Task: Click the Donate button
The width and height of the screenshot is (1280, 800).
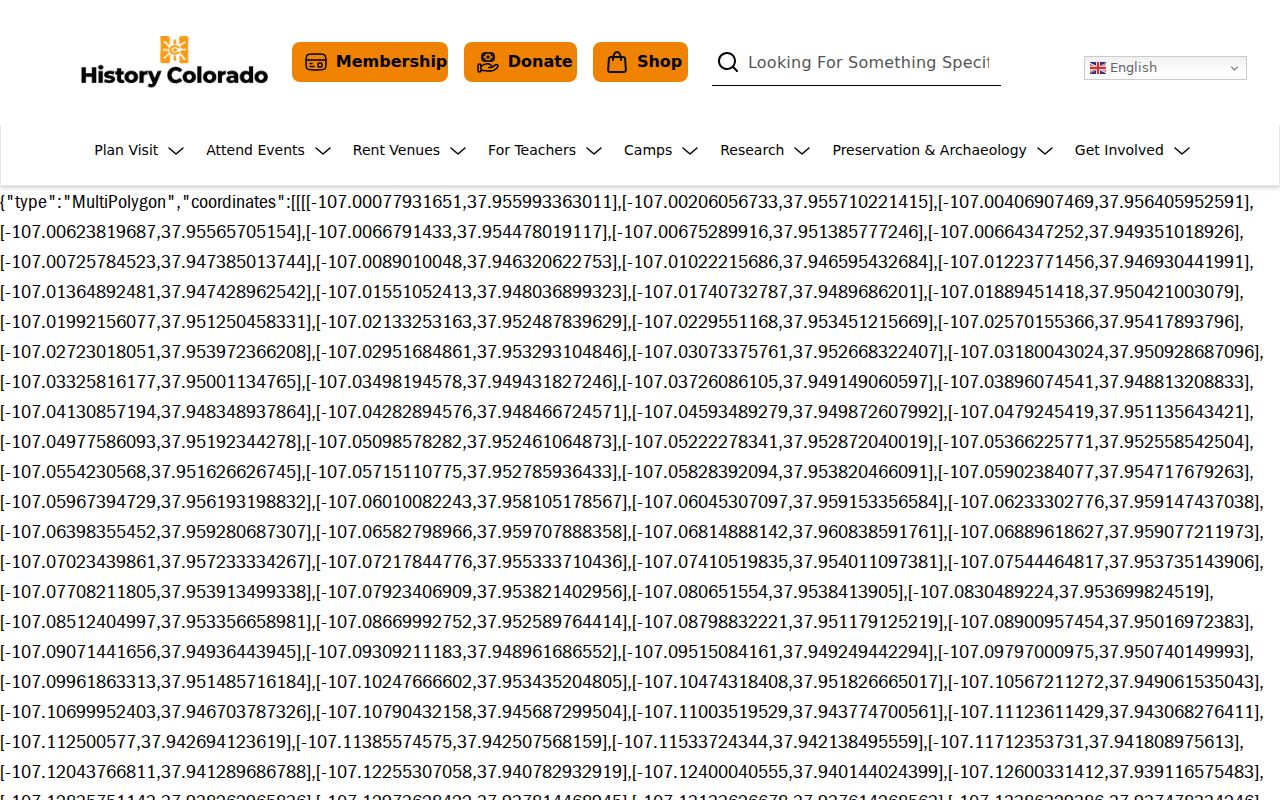Action: point(520,62)
